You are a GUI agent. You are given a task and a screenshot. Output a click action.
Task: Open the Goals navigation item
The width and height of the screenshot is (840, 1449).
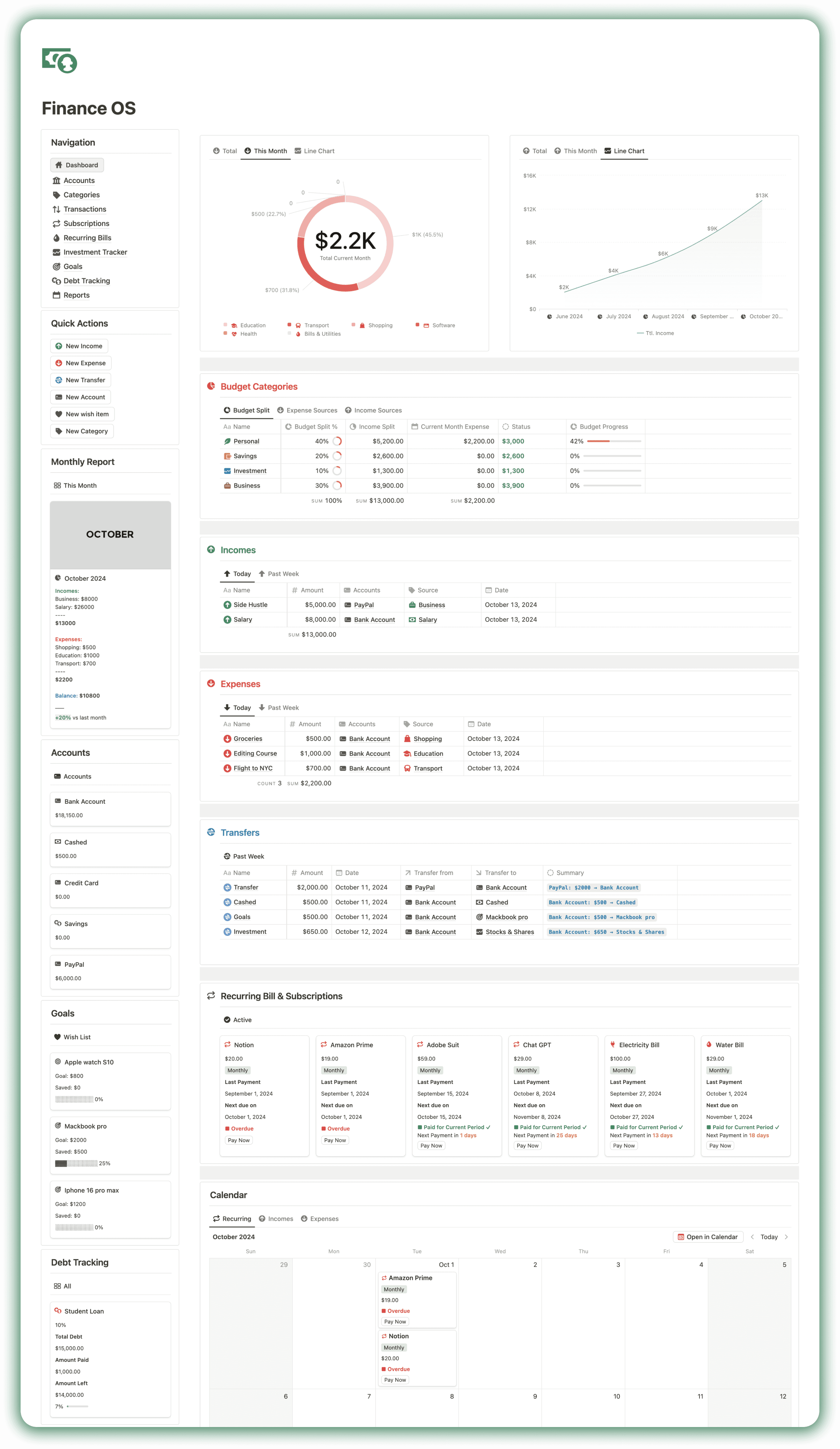pyautogui.click(x=72, y=266)
